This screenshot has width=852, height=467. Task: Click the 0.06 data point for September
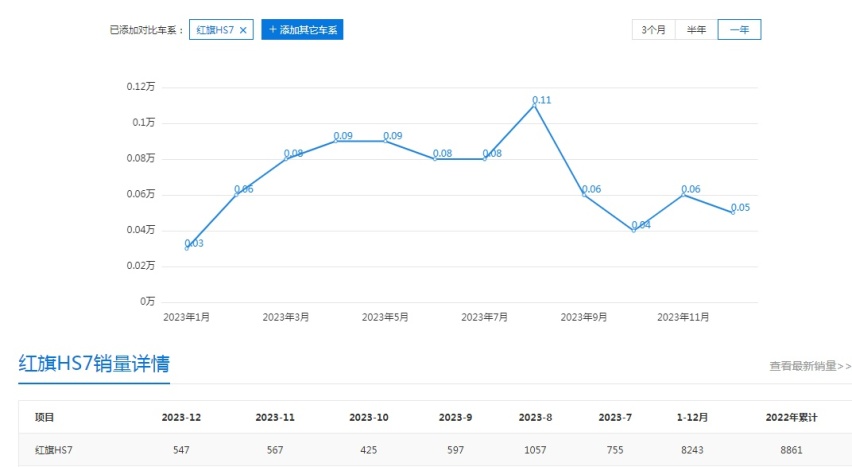584,194
